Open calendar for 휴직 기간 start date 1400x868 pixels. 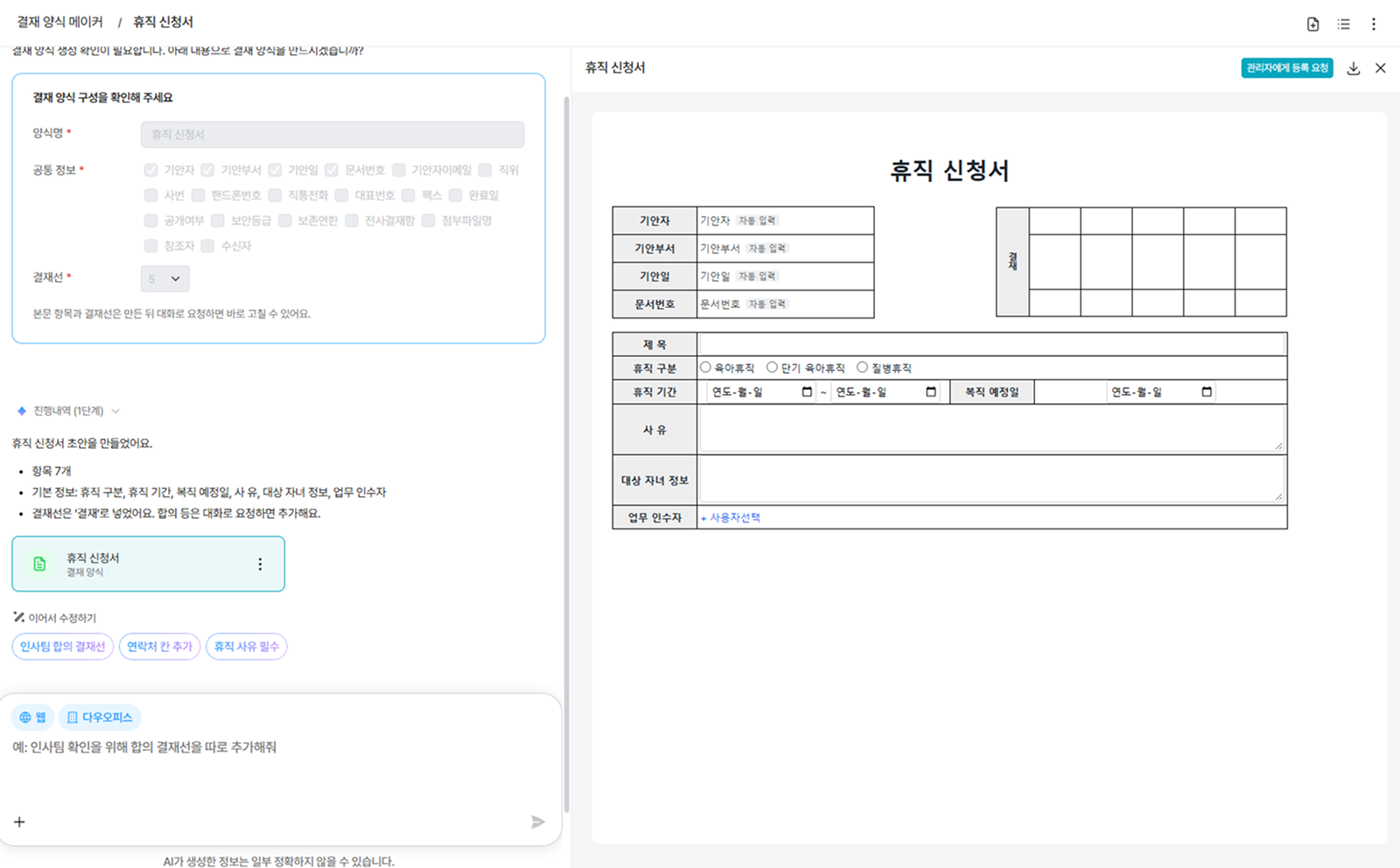[x=807, y=392]
